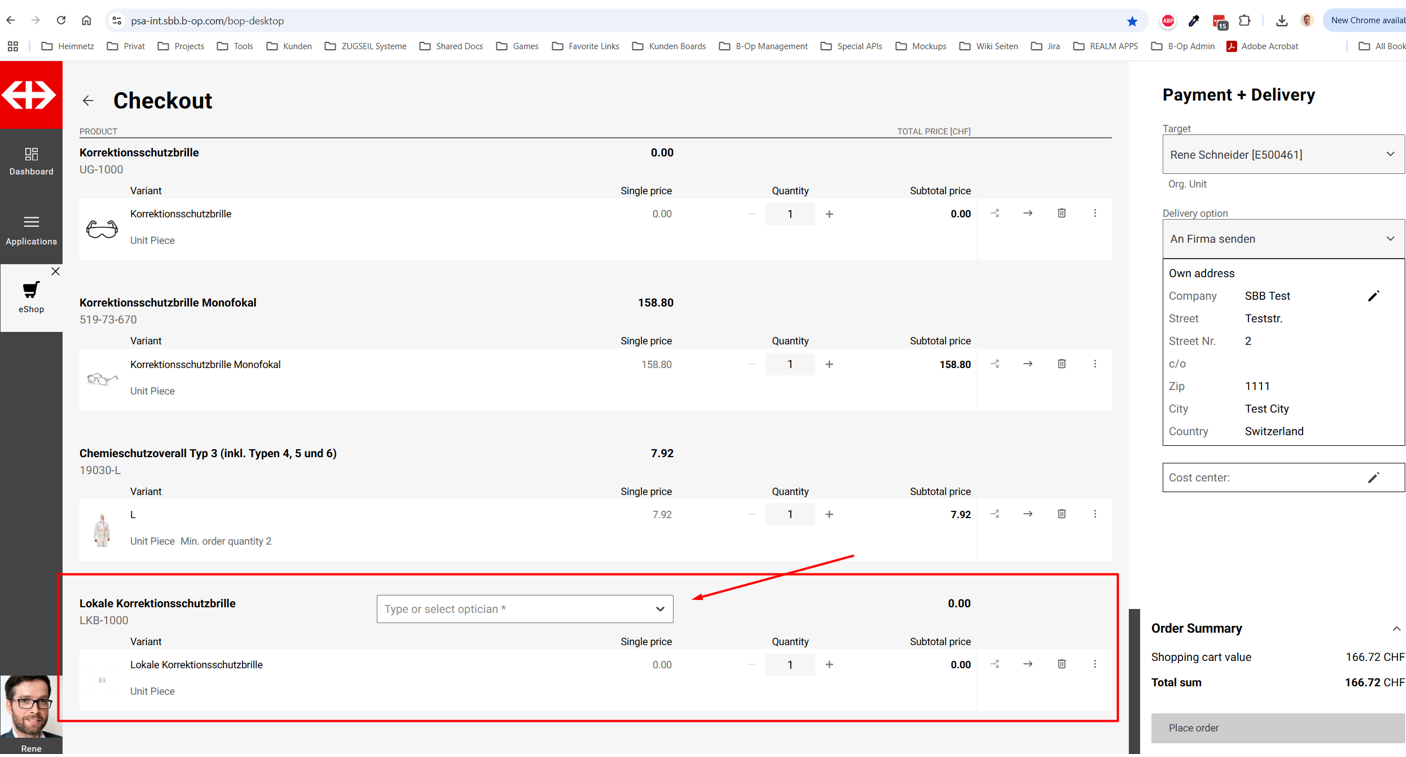This screenshot has height=757, width=1406.
Task: Expand the Delivery option dropdown
Action: pos(1283,239)
